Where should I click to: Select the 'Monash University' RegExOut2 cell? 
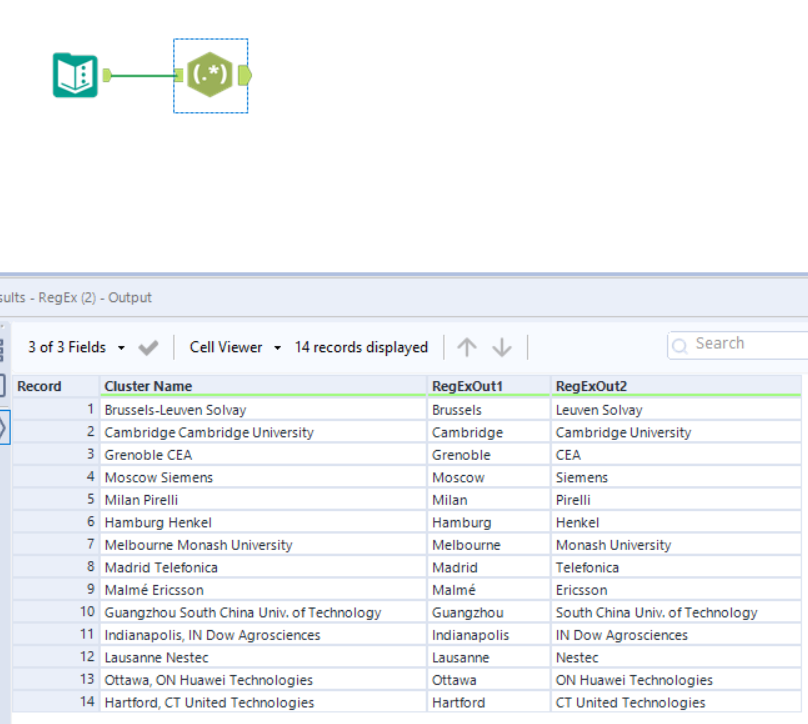pos(613,545)
